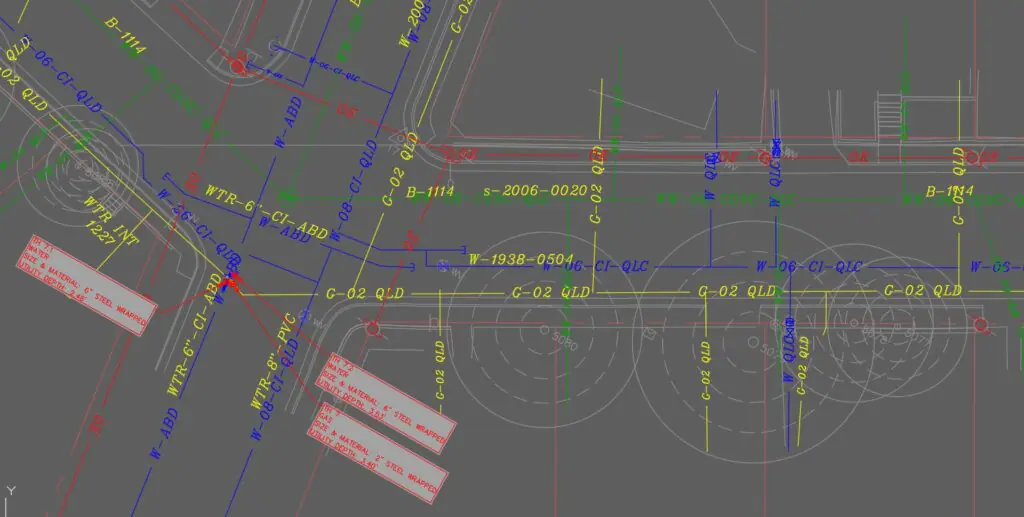
Task: Click the yellow WTR-8"-PVC label
Action: pyautogui.click(x=273, y=361)
